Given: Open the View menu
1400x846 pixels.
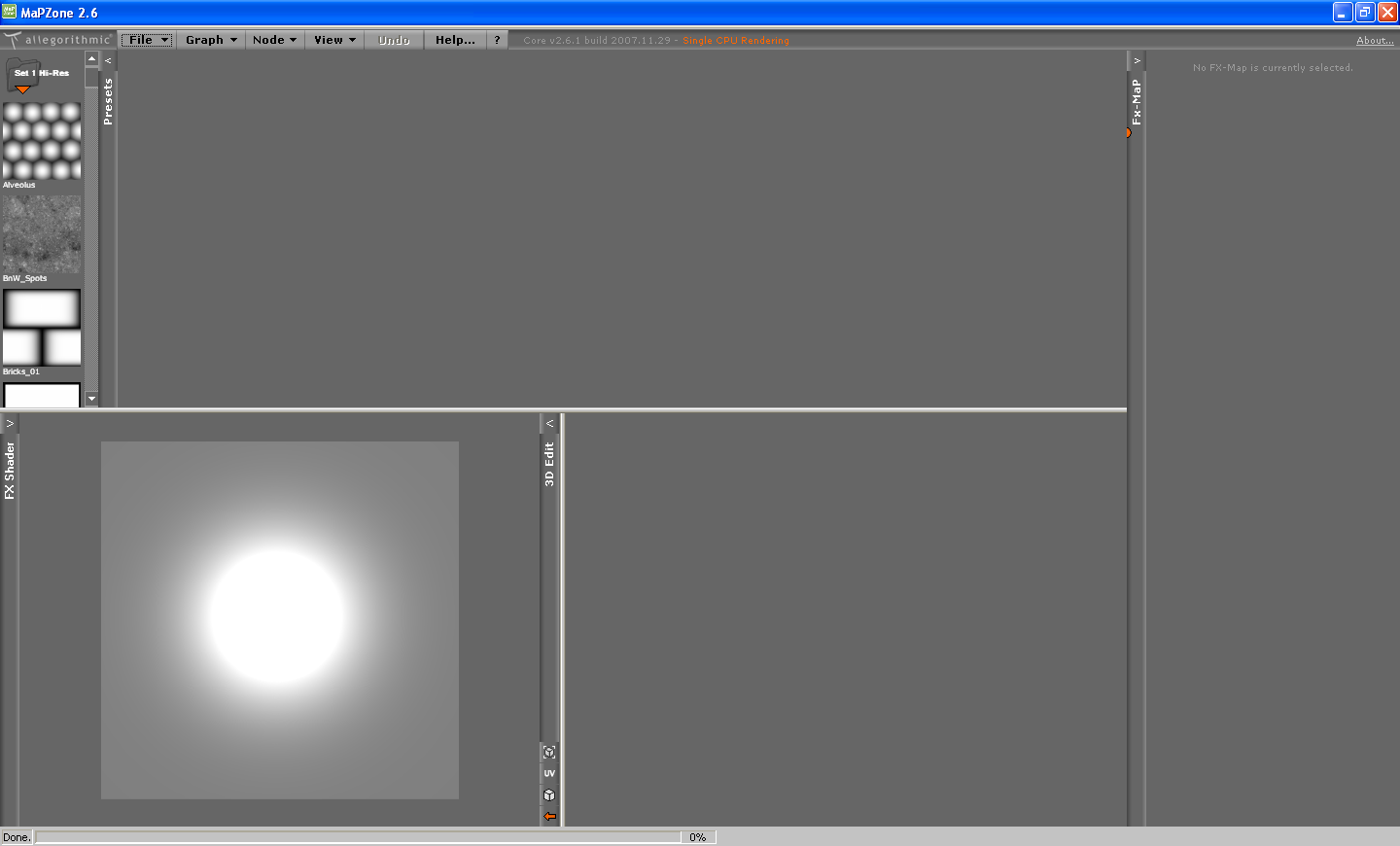Looking at the screenshot, I should click(x=334, y=40).
